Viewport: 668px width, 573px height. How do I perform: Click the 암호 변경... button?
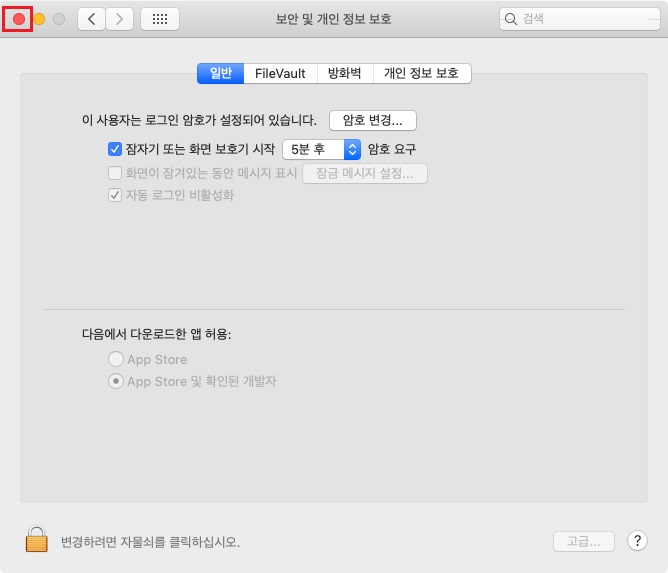tap(373, 121)
